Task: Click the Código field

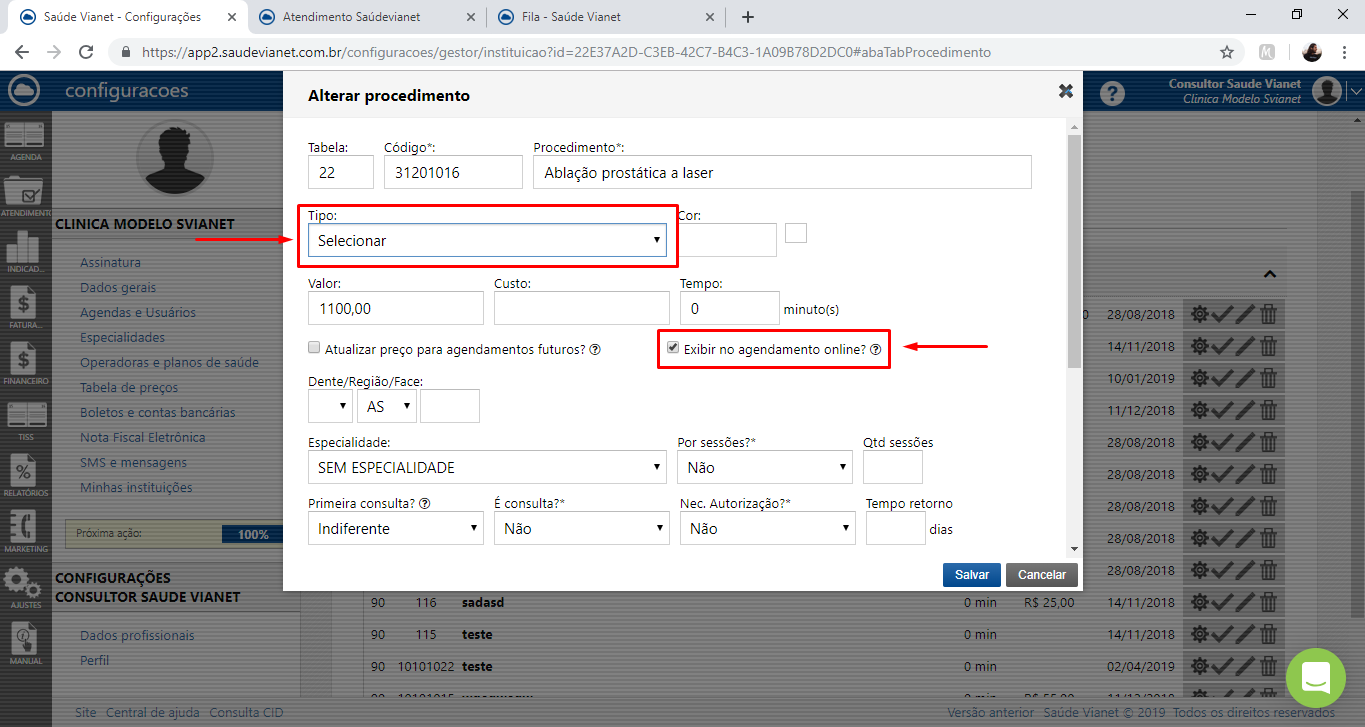Action: [453, 172]
